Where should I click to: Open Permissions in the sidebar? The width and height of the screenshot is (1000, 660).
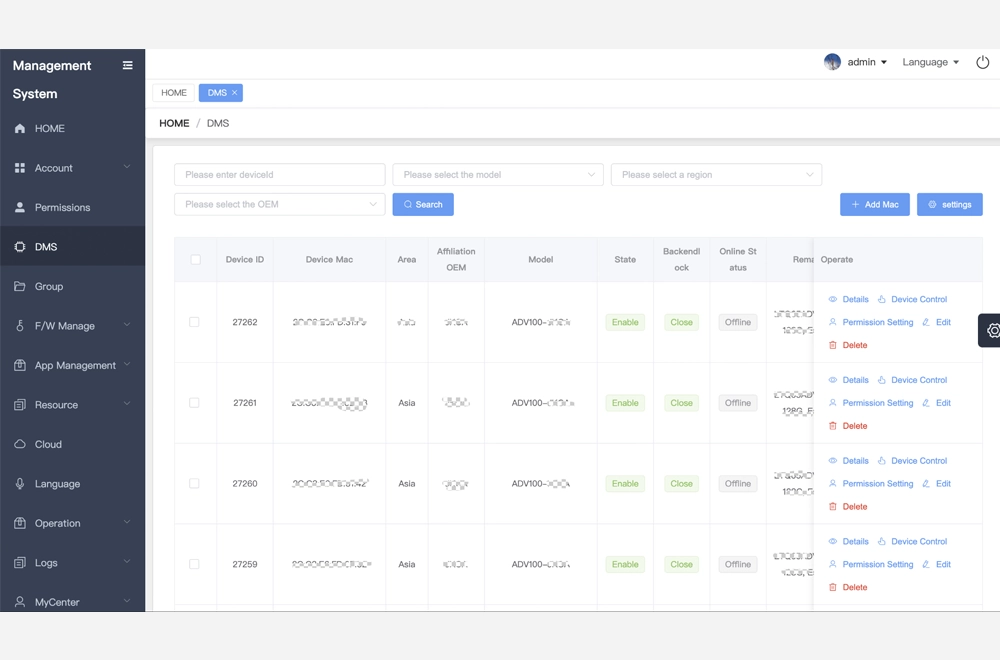72,207
